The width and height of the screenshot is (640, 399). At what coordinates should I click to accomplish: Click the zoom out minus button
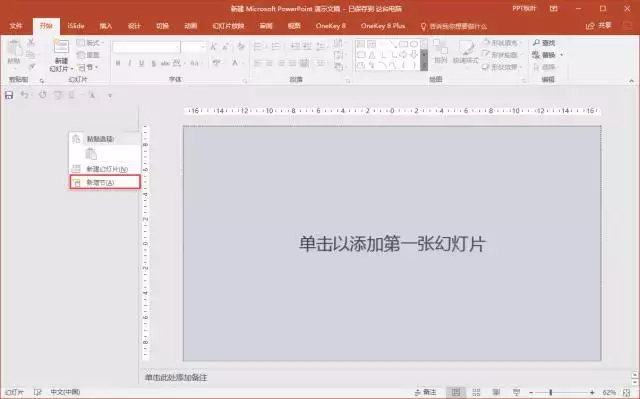click(x=531, y=392)
